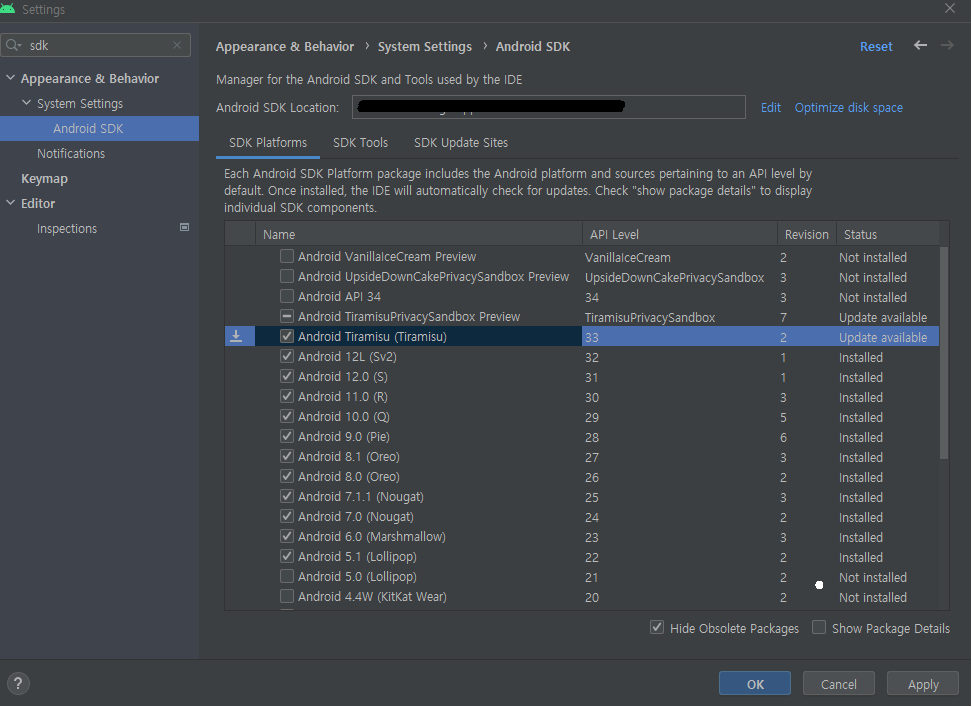
Task: Click System Settings in the breadcrumb
Action: coord(425,46)
